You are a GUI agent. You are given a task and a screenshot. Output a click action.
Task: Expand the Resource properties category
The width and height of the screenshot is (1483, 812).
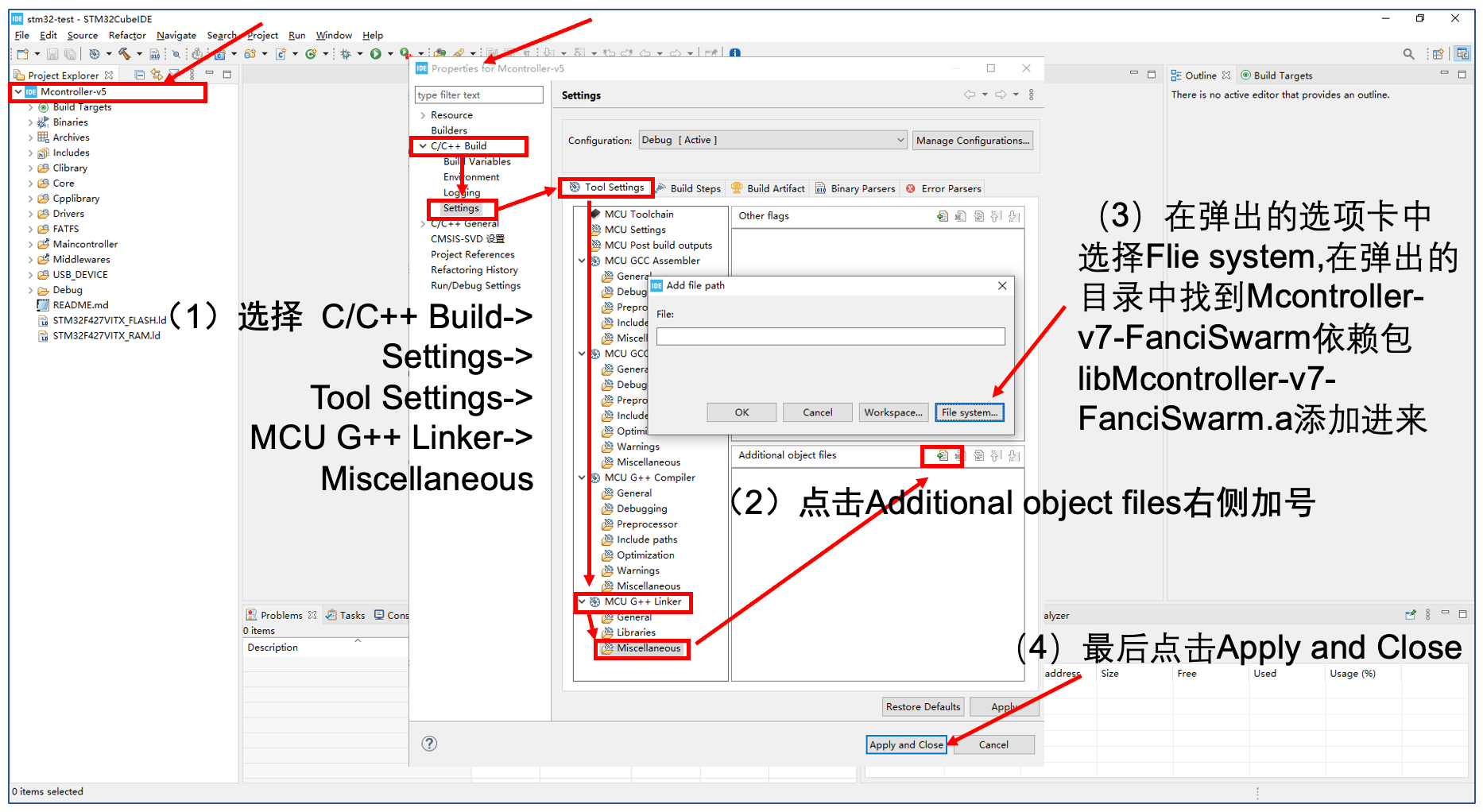423,115
